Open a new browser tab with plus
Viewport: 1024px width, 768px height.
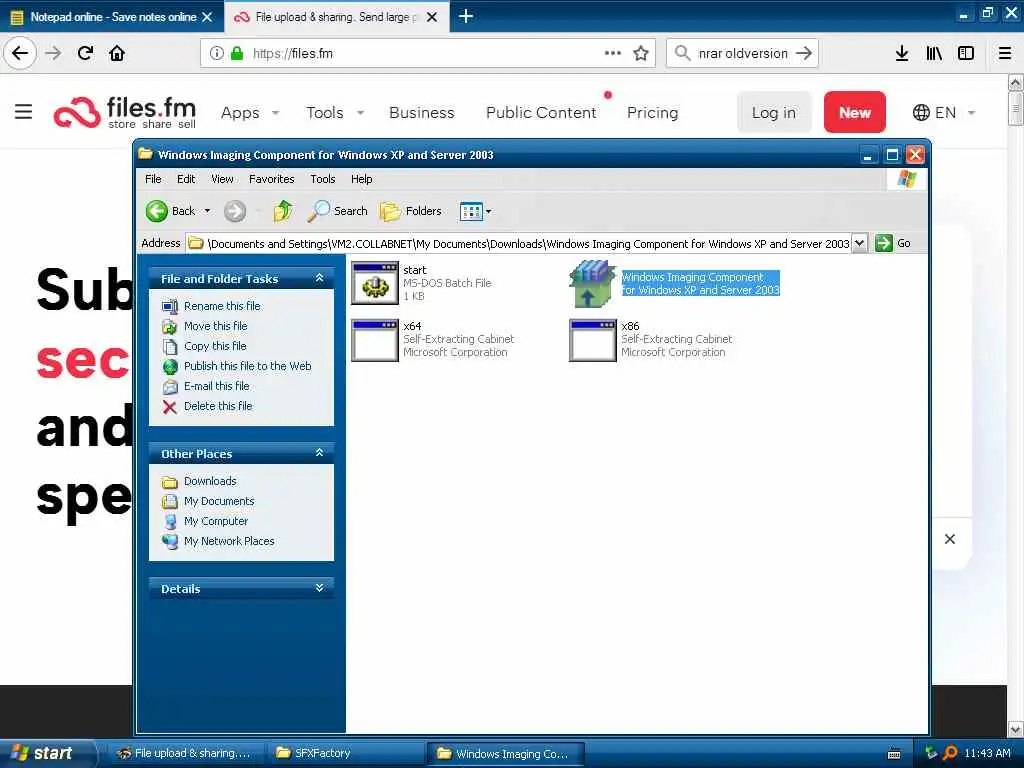pos(466,16)
